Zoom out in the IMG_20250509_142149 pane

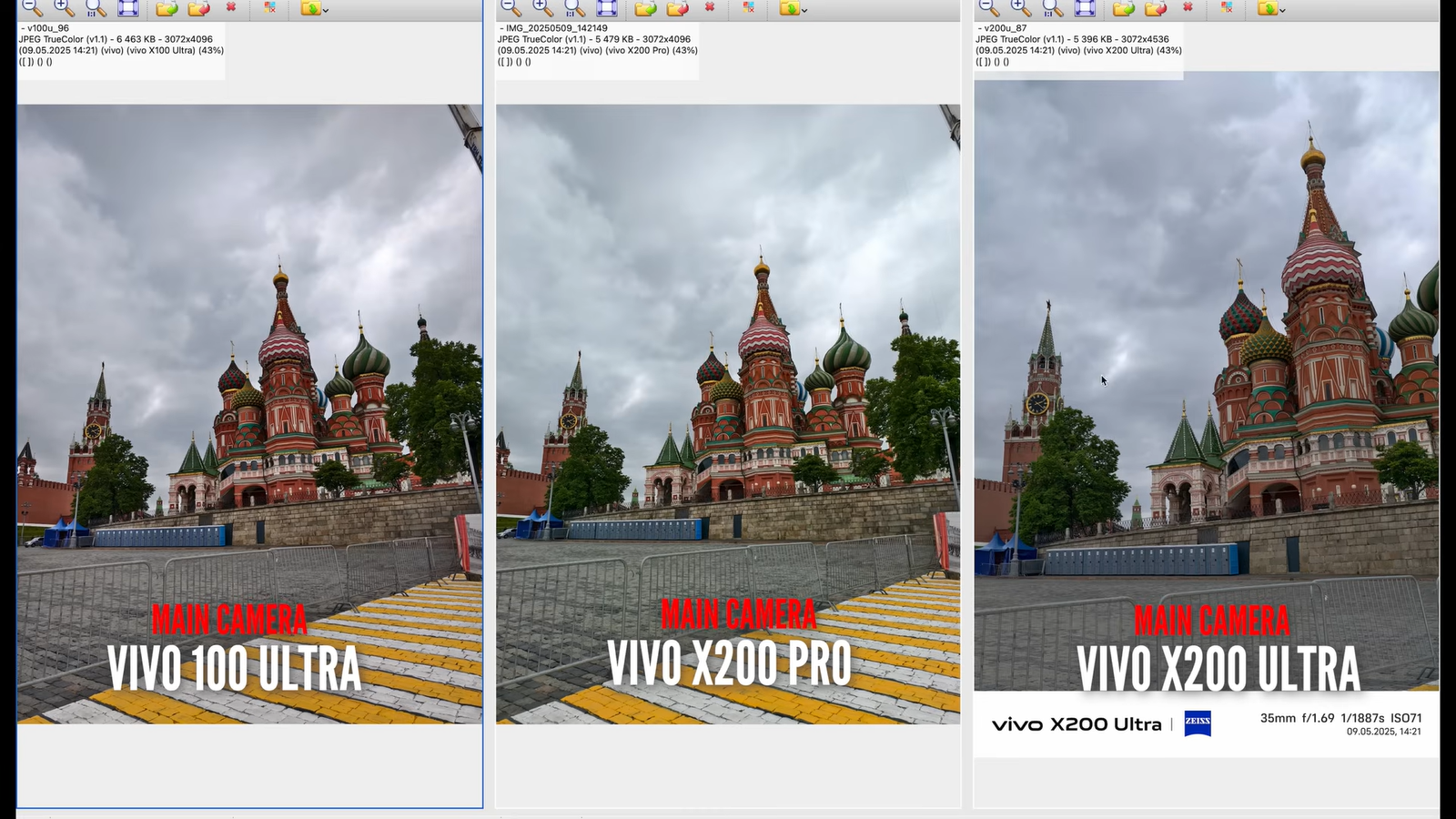[511, 8]
